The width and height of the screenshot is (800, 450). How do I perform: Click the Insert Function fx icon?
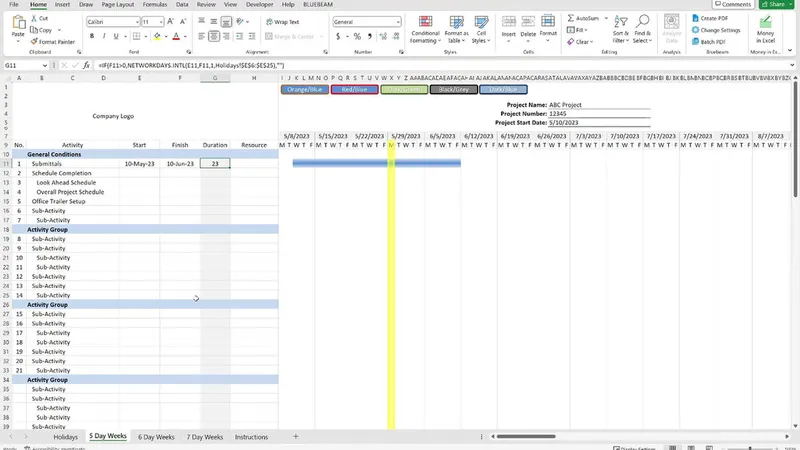(86, 65)
